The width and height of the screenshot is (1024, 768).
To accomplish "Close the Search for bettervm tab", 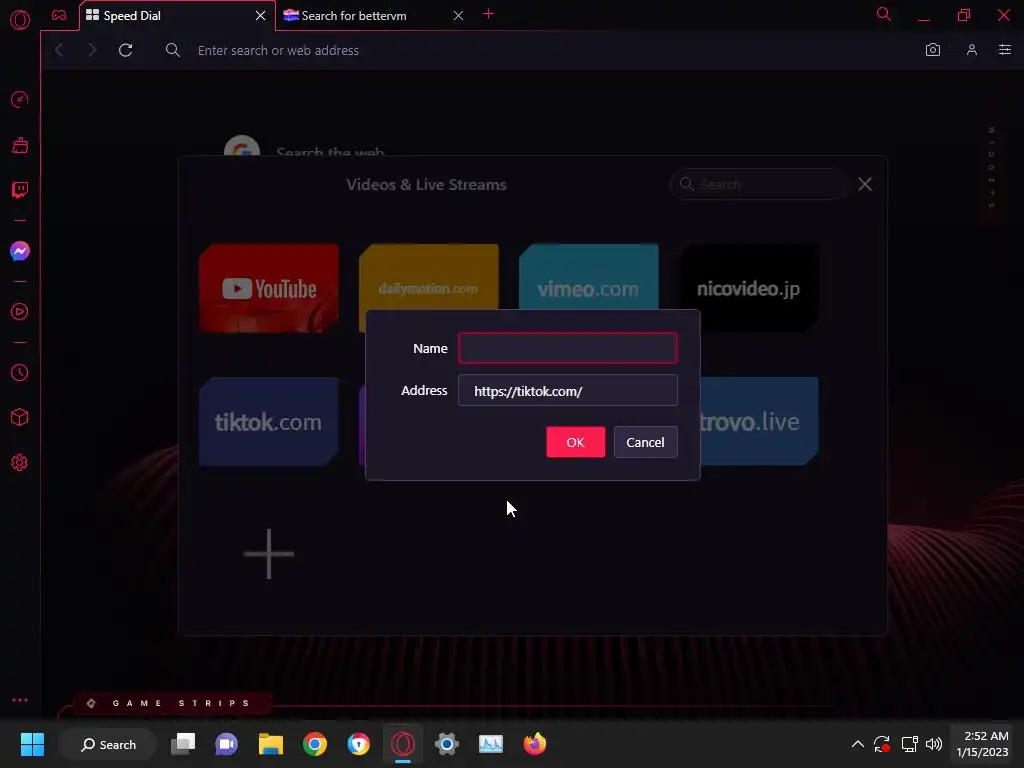I will [458, 16].
